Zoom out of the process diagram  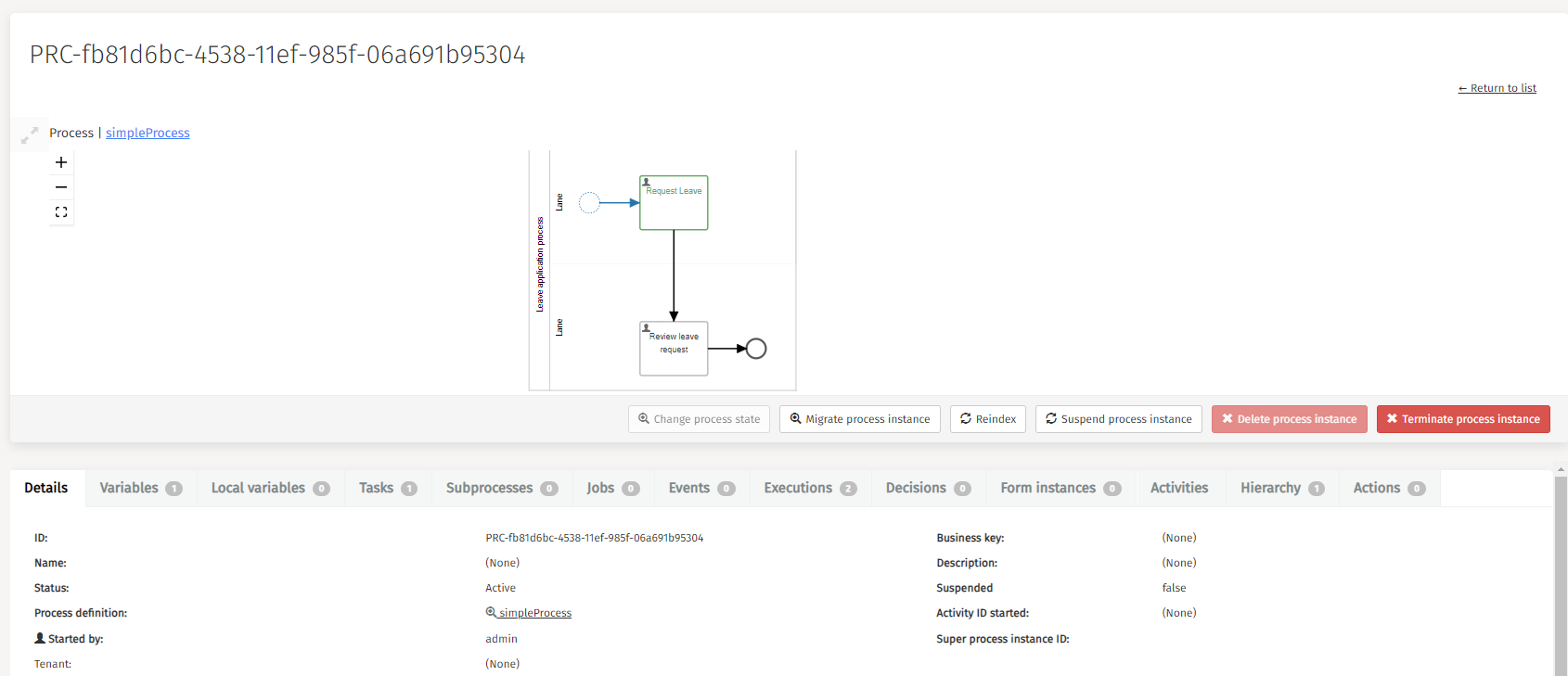[x=61, y=187]
